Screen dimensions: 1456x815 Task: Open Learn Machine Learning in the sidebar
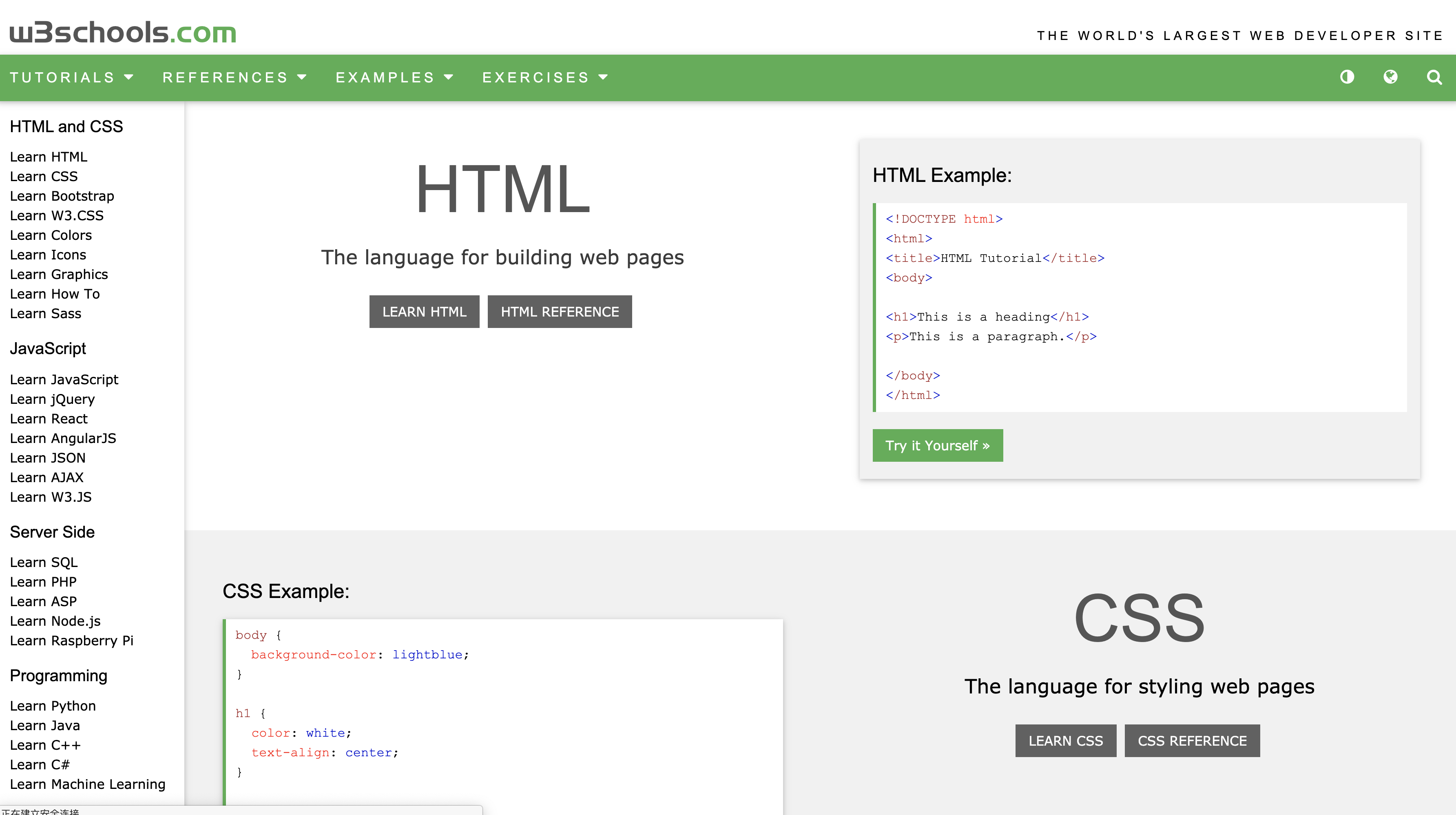(88, 784)
